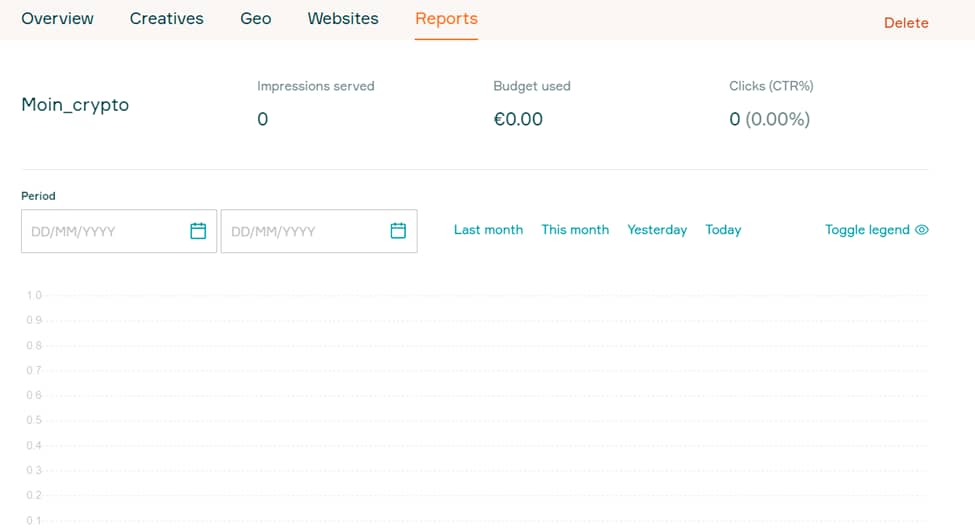Delete the campaign using the Delete link

tap(906, 23)
